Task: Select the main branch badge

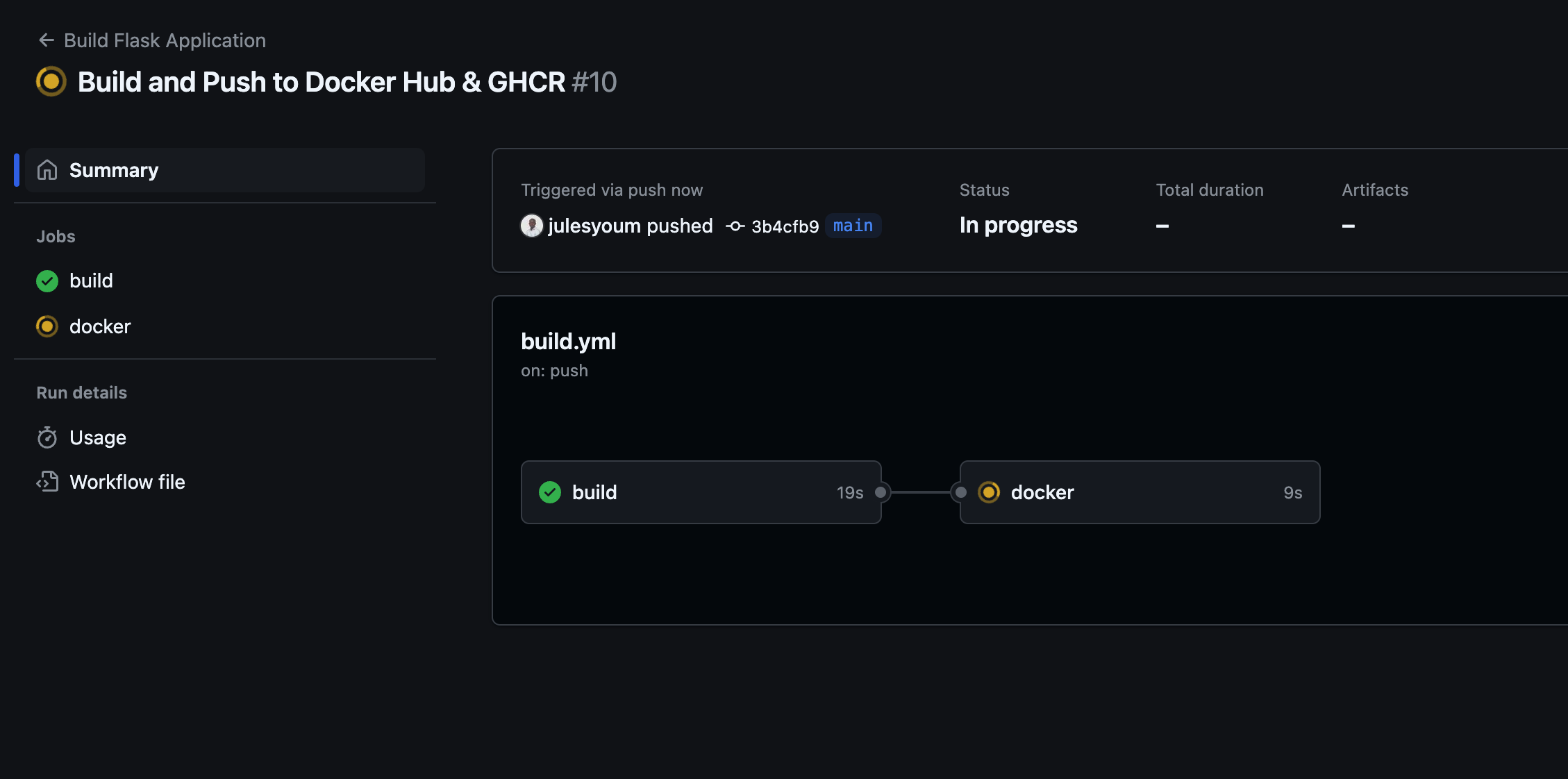Action: [x=853, y=226]
